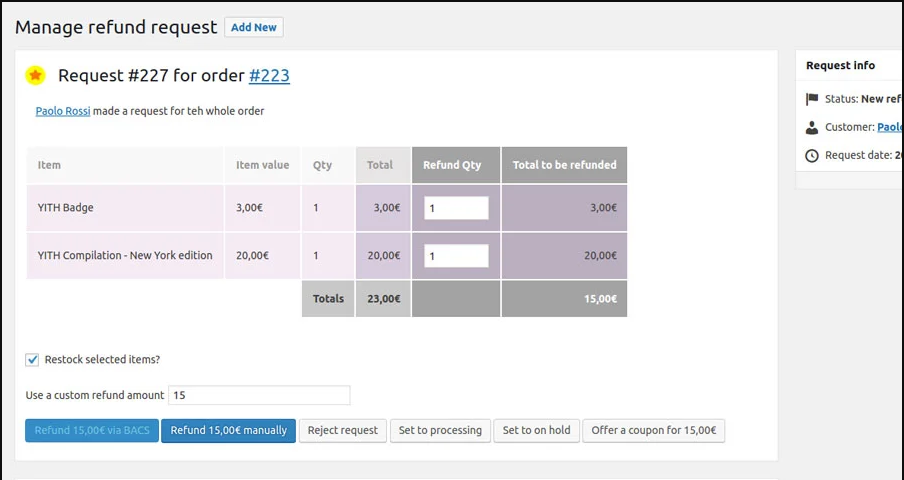Screen dimensions: 904x480
Task: Click the Reject request button
Action: tap(343, 430)
